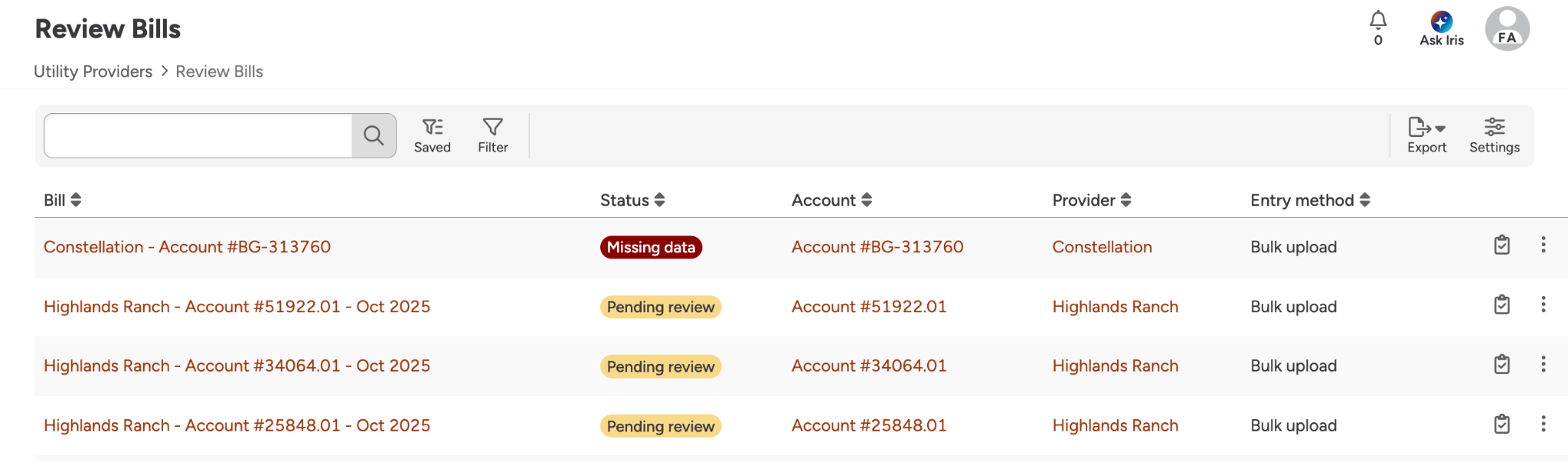Screen dimensions: 1568x462
Task: Open Highlands Ranch provider link in second row
Action: click(1115, 307)
